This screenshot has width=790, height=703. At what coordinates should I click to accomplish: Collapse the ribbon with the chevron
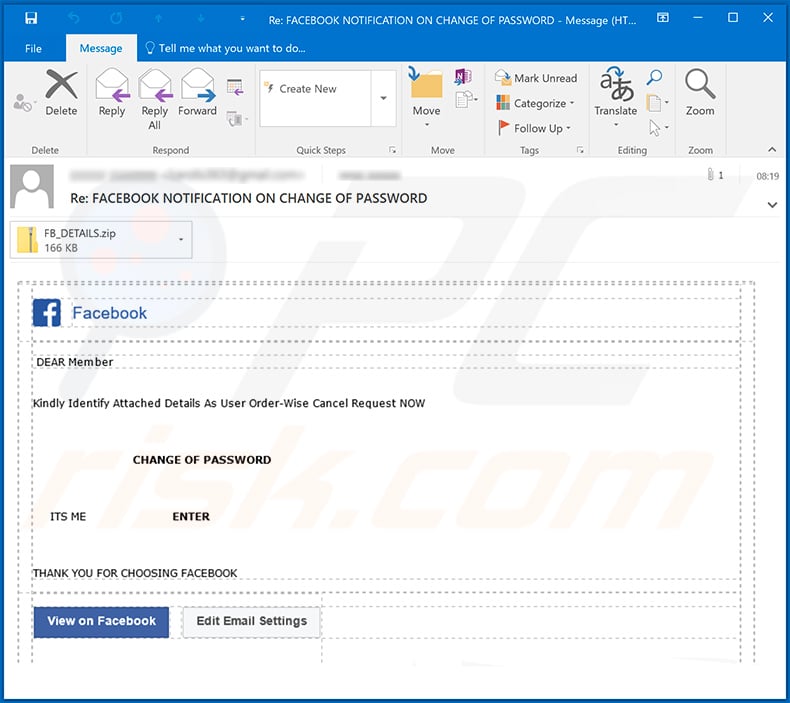[x=772, y=150]
